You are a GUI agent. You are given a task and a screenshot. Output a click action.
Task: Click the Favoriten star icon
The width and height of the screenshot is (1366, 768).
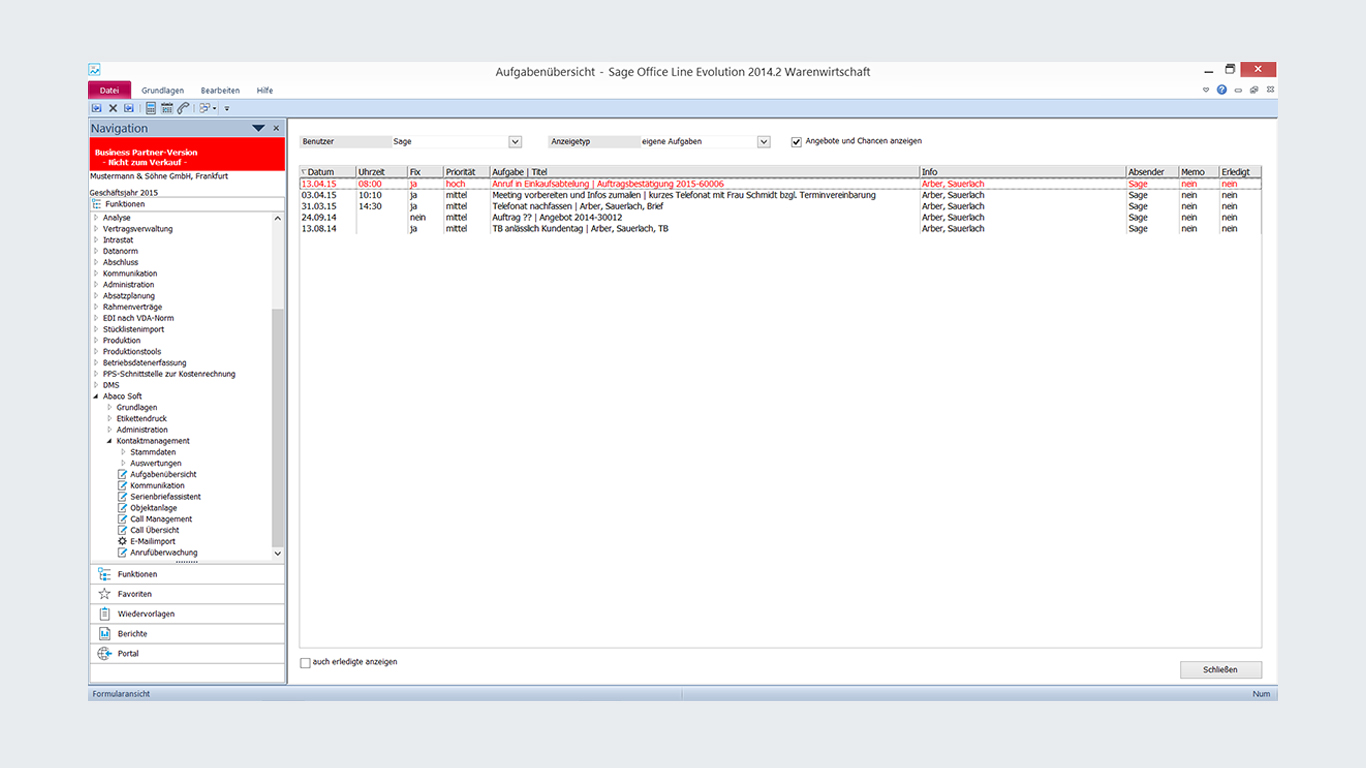(104, 594)
